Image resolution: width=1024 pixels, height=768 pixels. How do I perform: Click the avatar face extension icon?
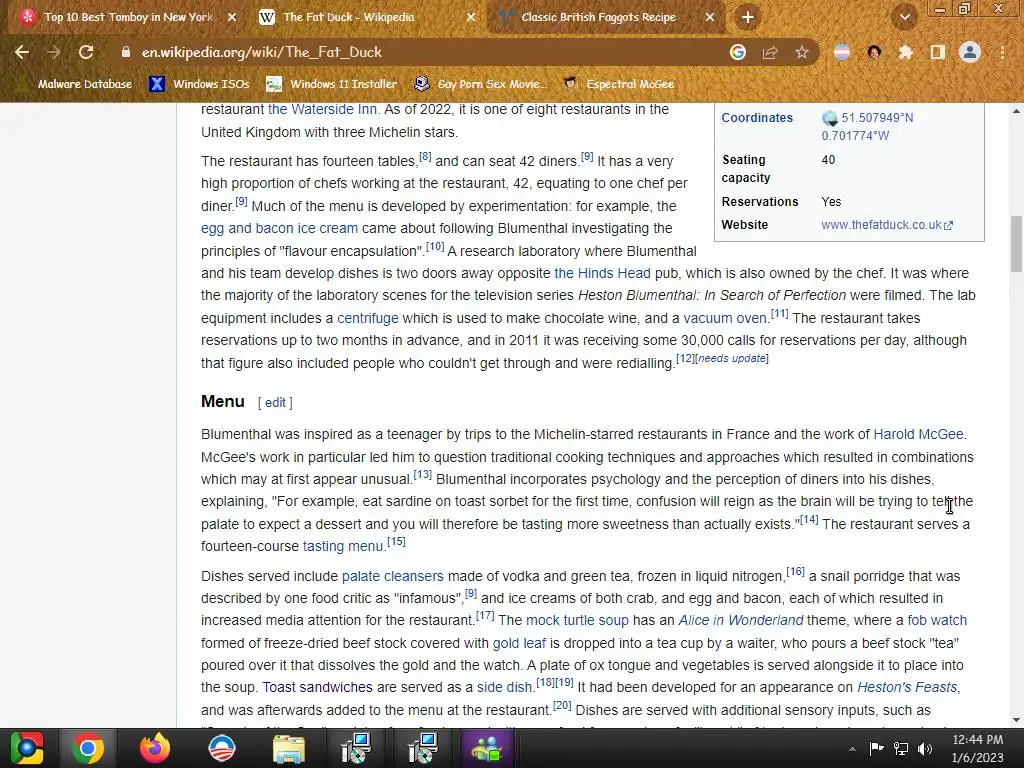pos(874,52)
